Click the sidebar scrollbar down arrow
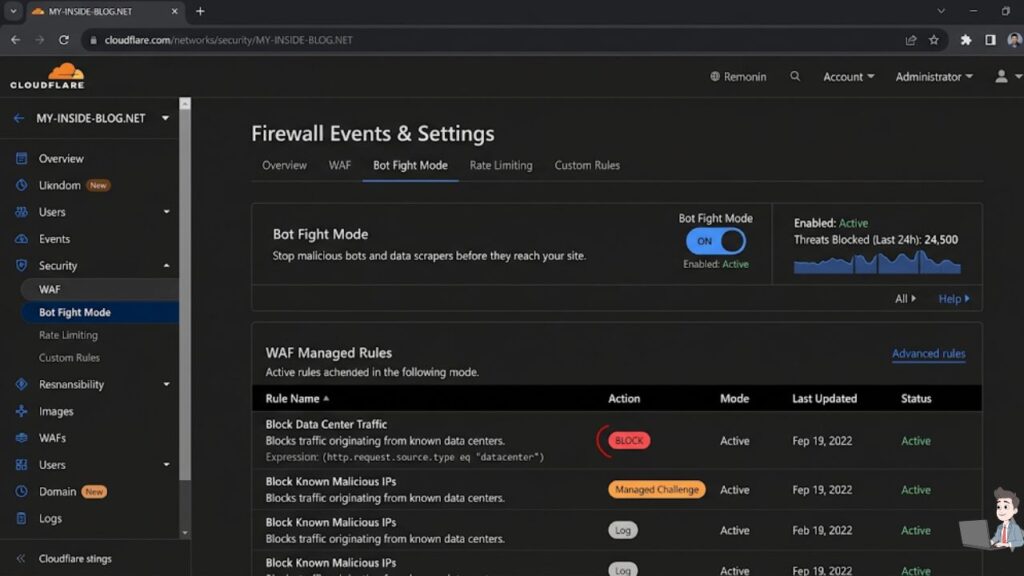 pos(185,532)
